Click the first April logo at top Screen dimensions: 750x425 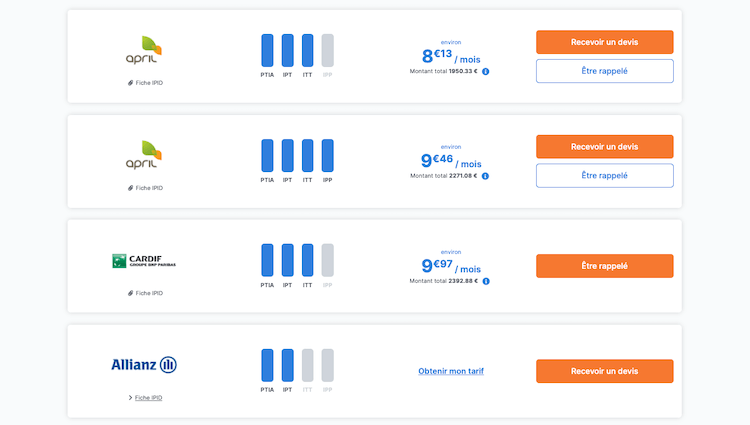point(144,50)
